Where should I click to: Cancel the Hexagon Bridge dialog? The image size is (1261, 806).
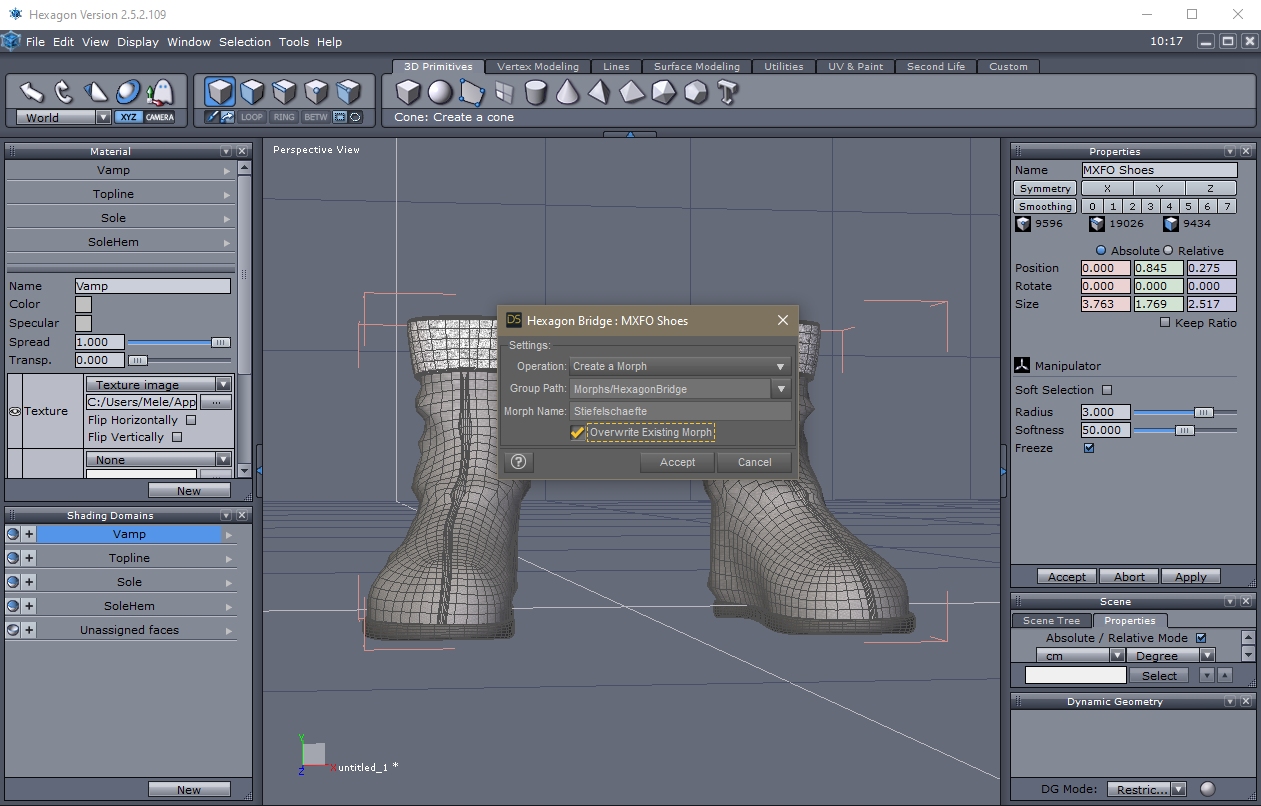pyautogui.click(x=754, y=462)
